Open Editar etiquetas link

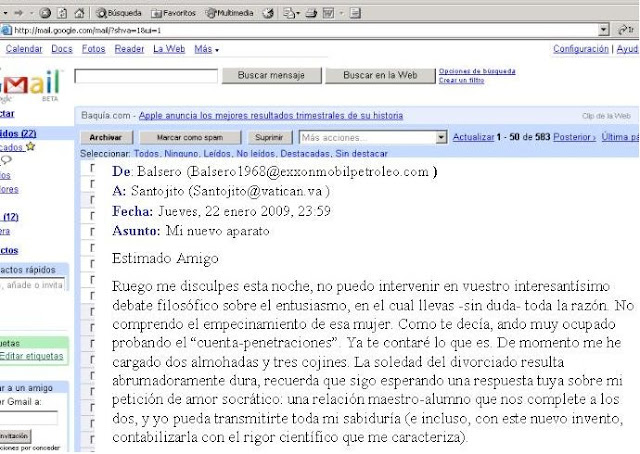coord(31,356)
